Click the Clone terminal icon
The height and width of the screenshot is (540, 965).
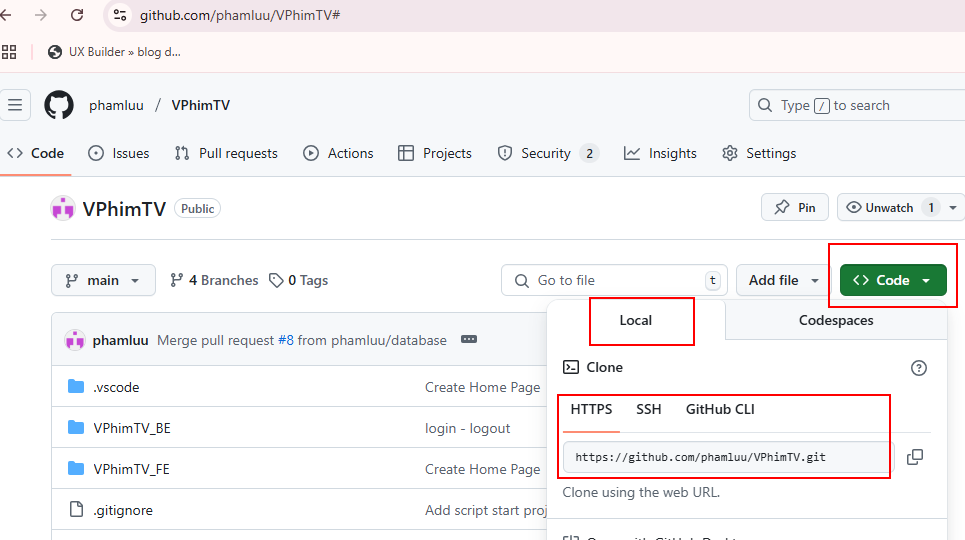coord(571,367)
